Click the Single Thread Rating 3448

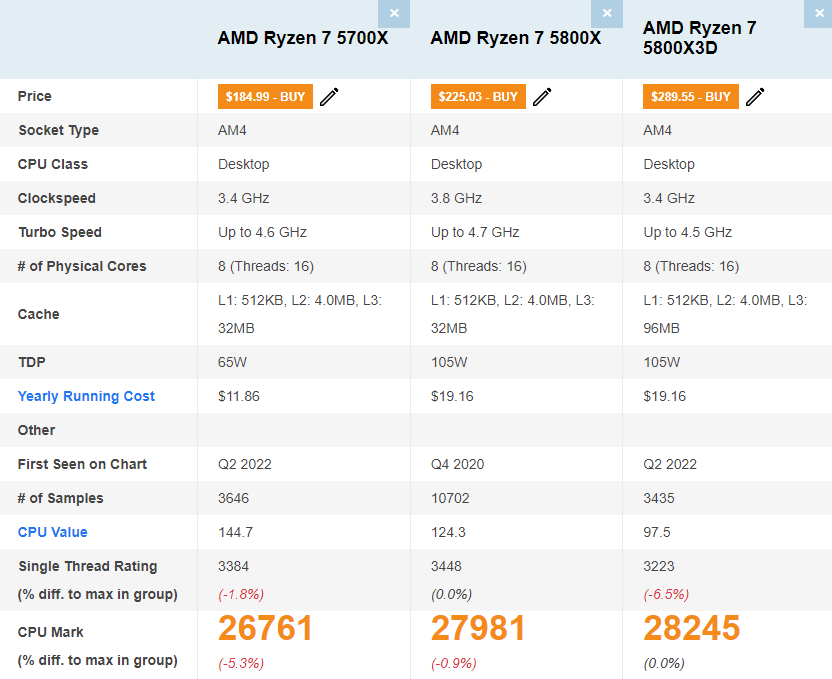446,566
